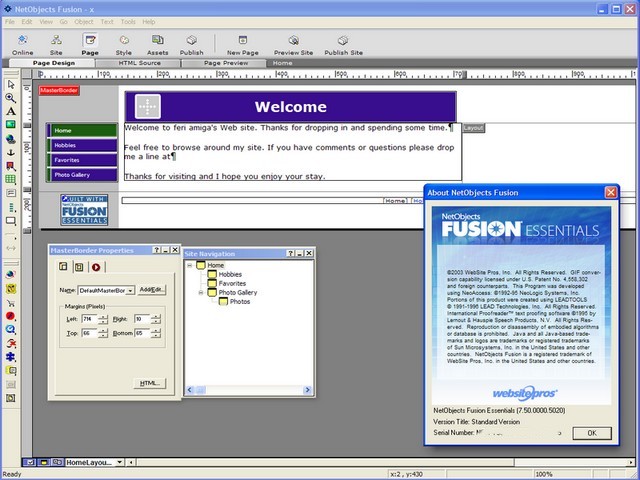Switch to Site view in toolbar
Image resolution: width=640 pixels, height=480 pixels.
tap(56, 44)
